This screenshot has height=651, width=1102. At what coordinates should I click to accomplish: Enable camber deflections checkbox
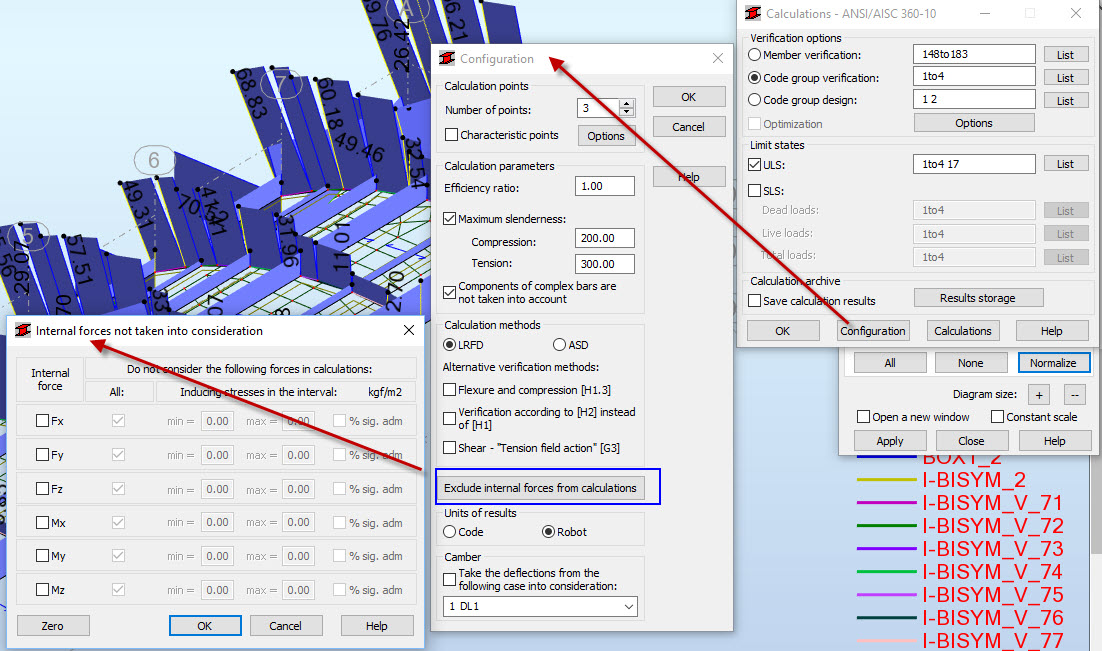tap(449, 579)
